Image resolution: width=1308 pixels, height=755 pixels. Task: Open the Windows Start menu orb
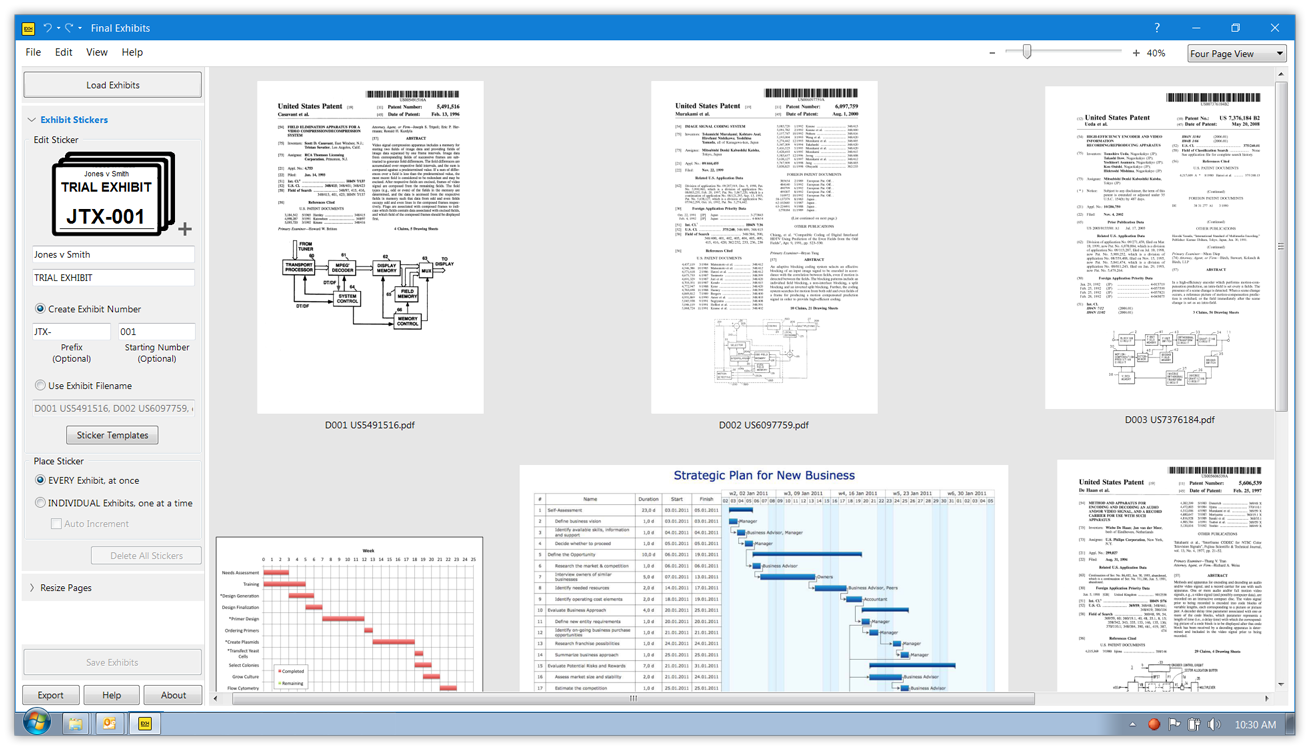coord(36,723)
